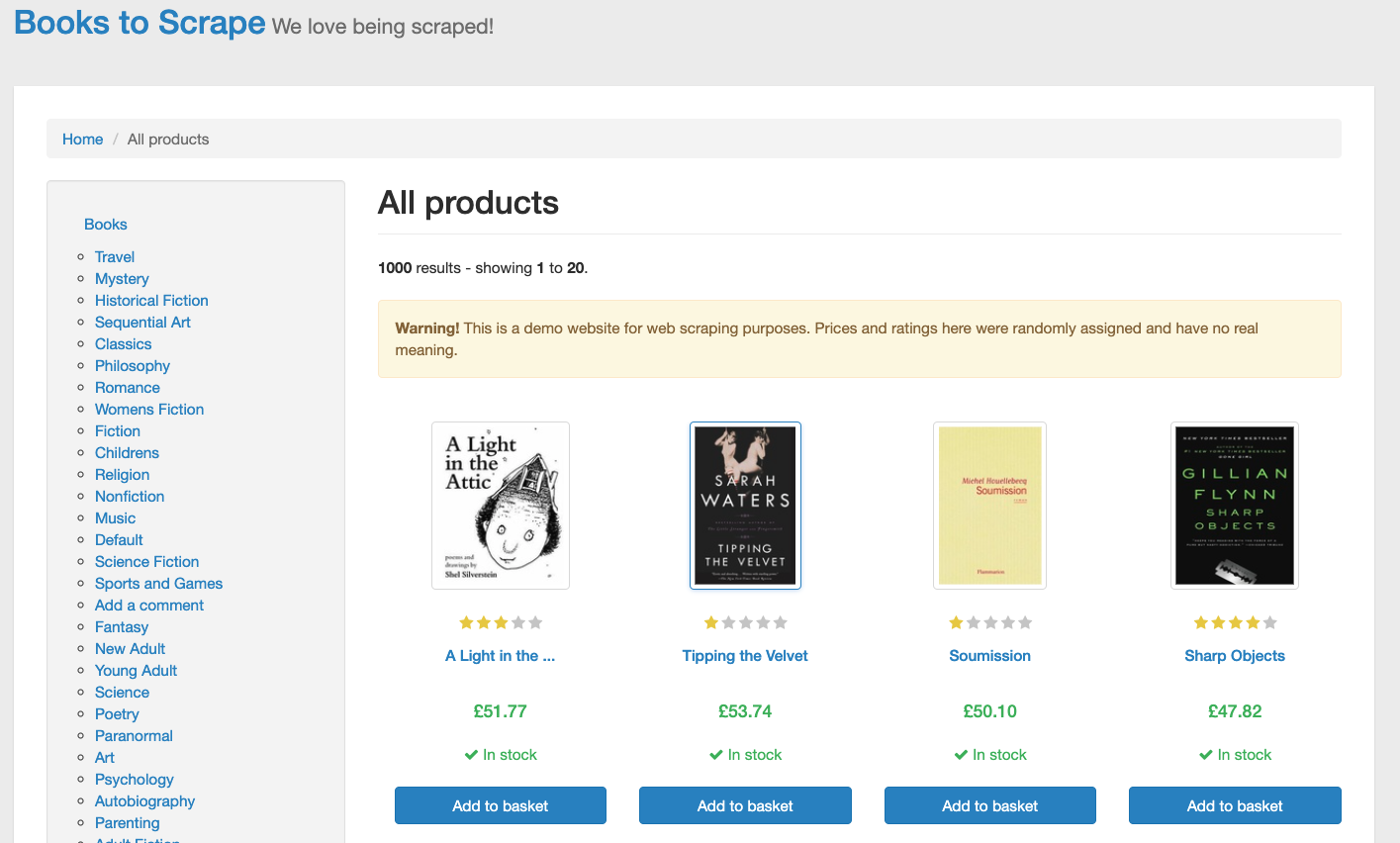Select the Poetry category link
Screen dimensions: 1400x843
[117, 713]
